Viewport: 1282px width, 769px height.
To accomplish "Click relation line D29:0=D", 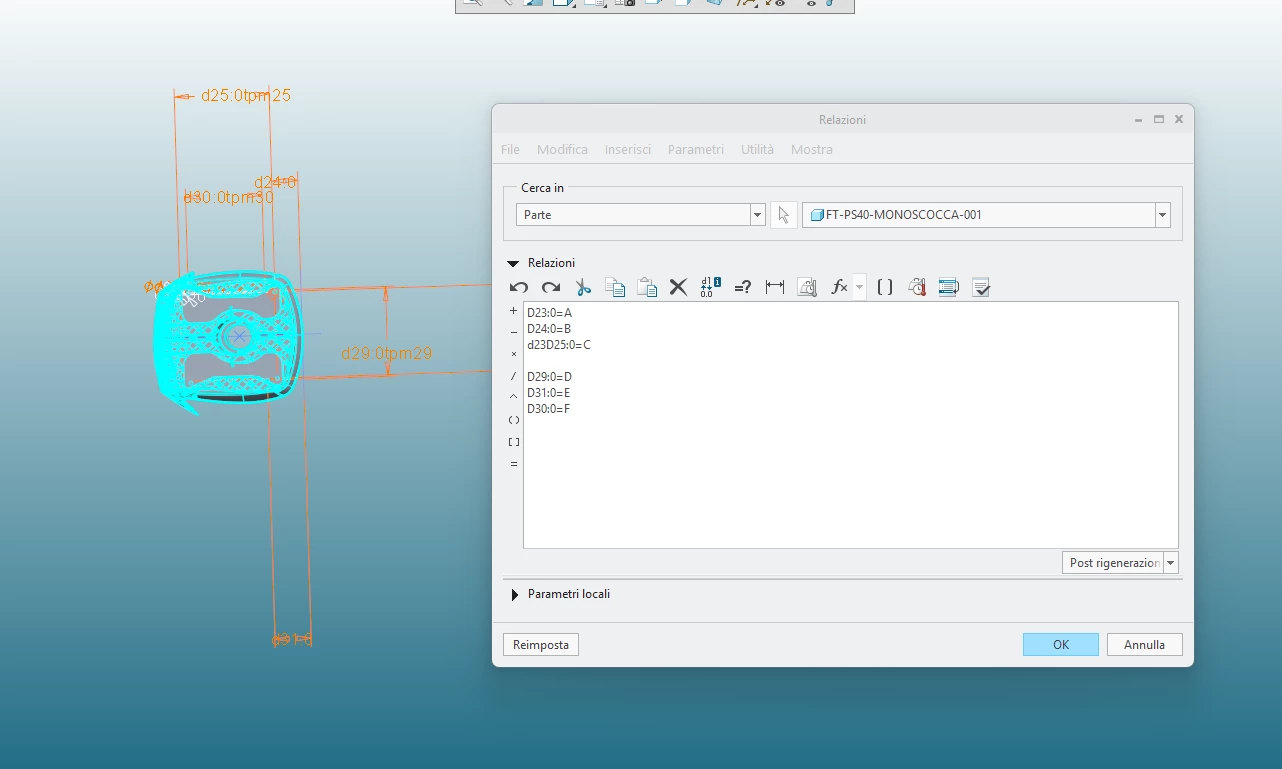I will coord(549,377).
